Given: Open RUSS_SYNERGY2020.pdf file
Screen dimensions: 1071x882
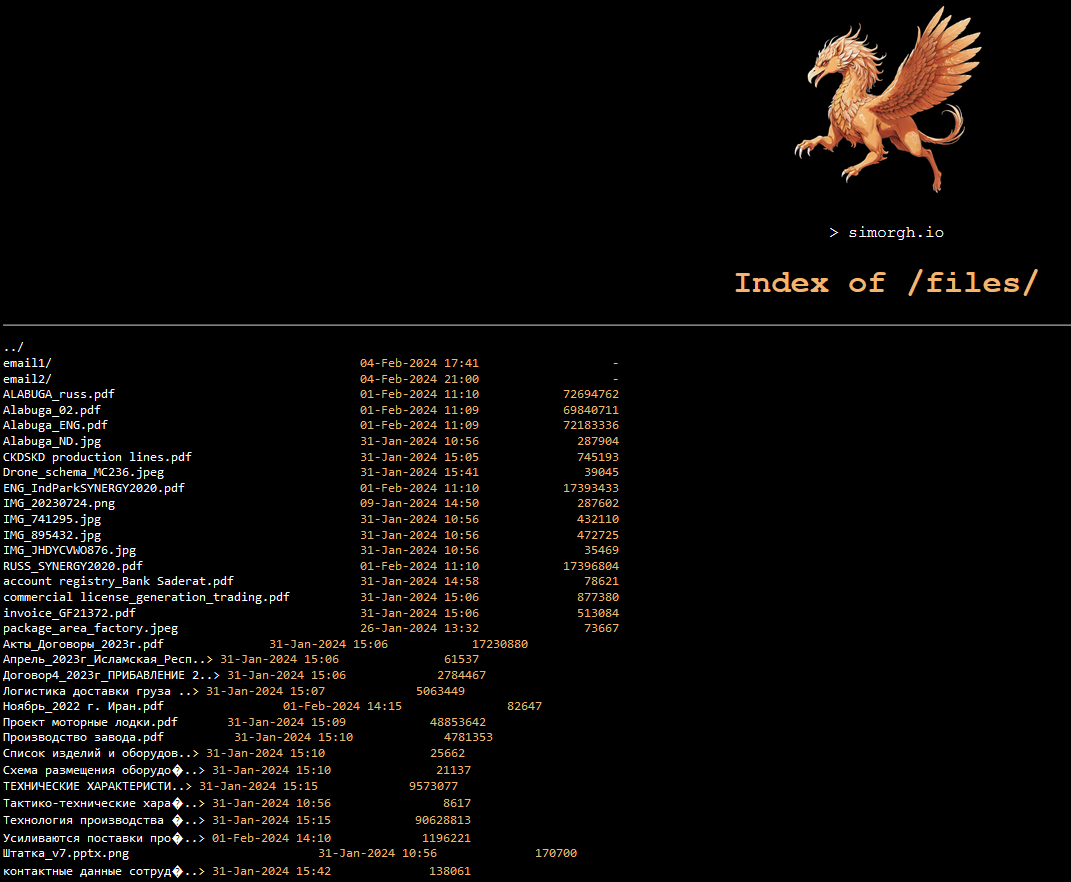Looking at the screenshot, I should (x=73, y=566).
